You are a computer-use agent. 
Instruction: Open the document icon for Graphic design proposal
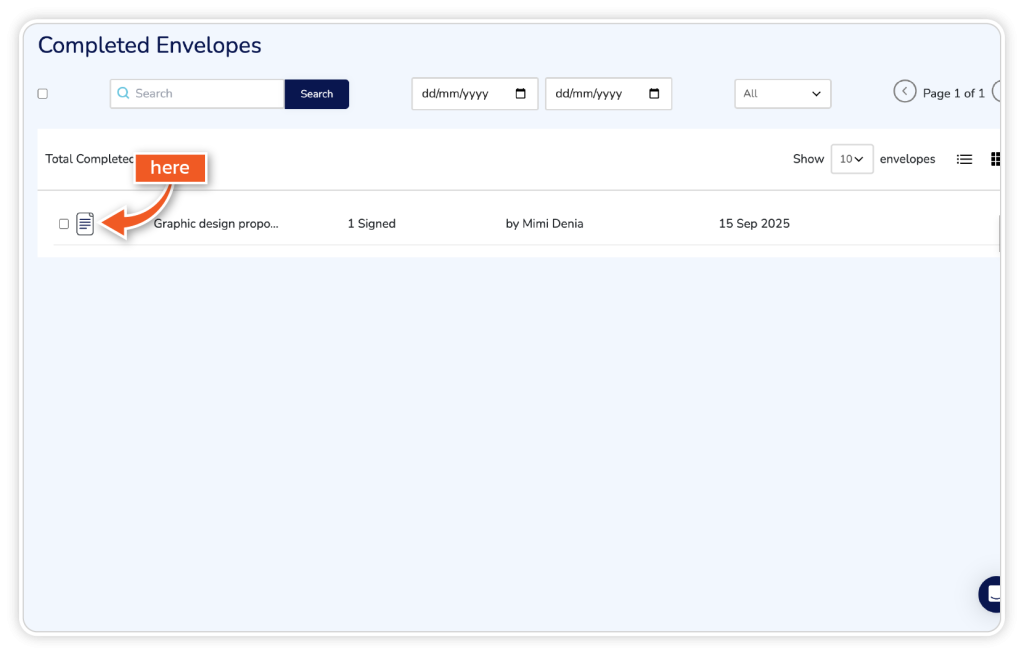point(85,224)
